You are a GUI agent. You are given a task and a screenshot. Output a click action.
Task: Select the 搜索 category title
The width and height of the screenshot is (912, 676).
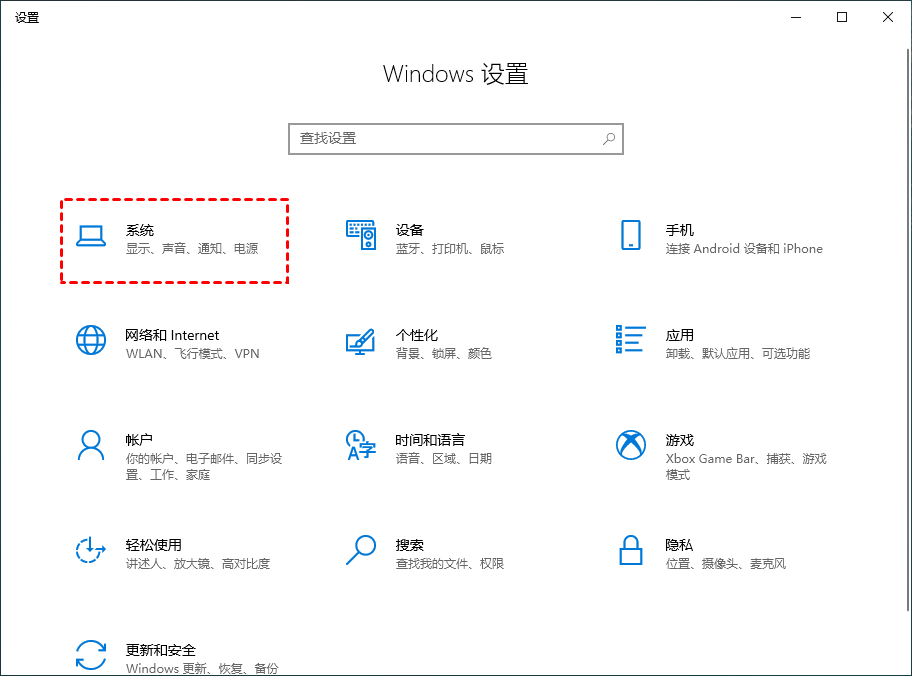pyautogui.click(x=409, y=545)
